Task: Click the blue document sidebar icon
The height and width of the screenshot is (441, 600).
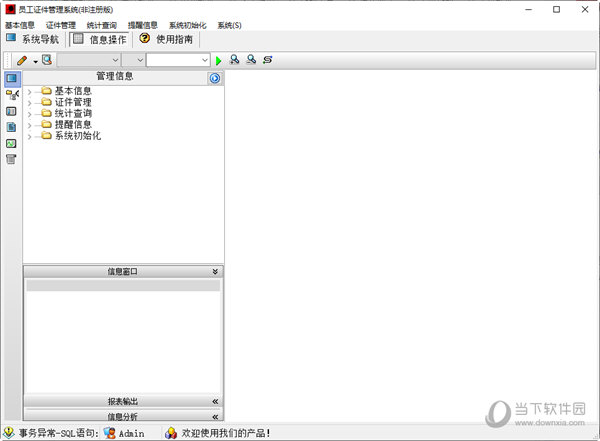Action: click(11, 127)
